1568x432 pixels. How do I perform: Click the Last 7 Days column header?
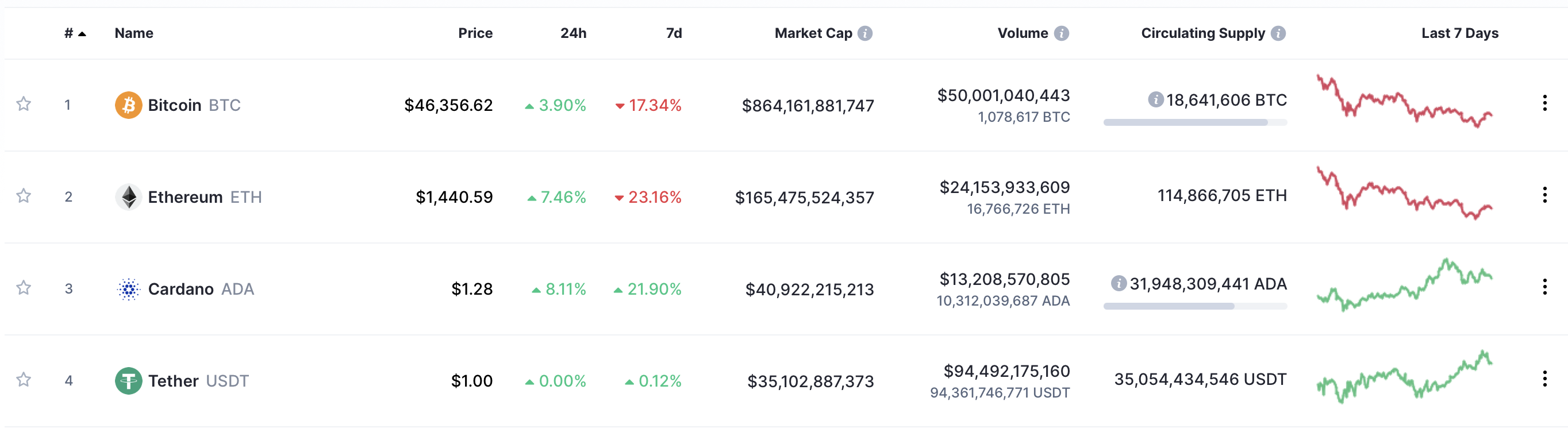point(1459,33)
